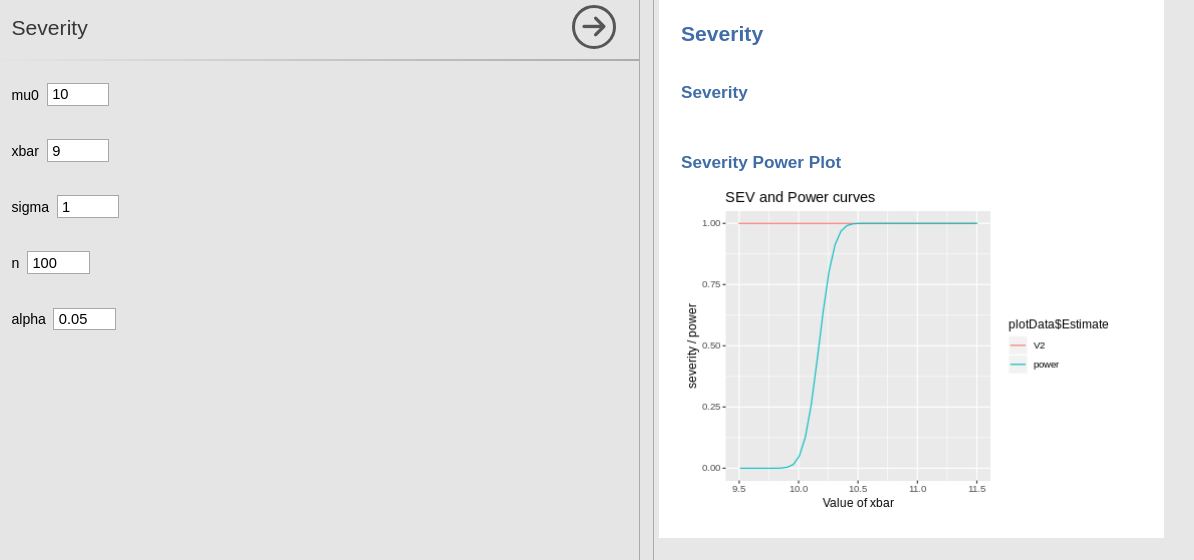Click the power teal legend swatch

[1018, 365]
